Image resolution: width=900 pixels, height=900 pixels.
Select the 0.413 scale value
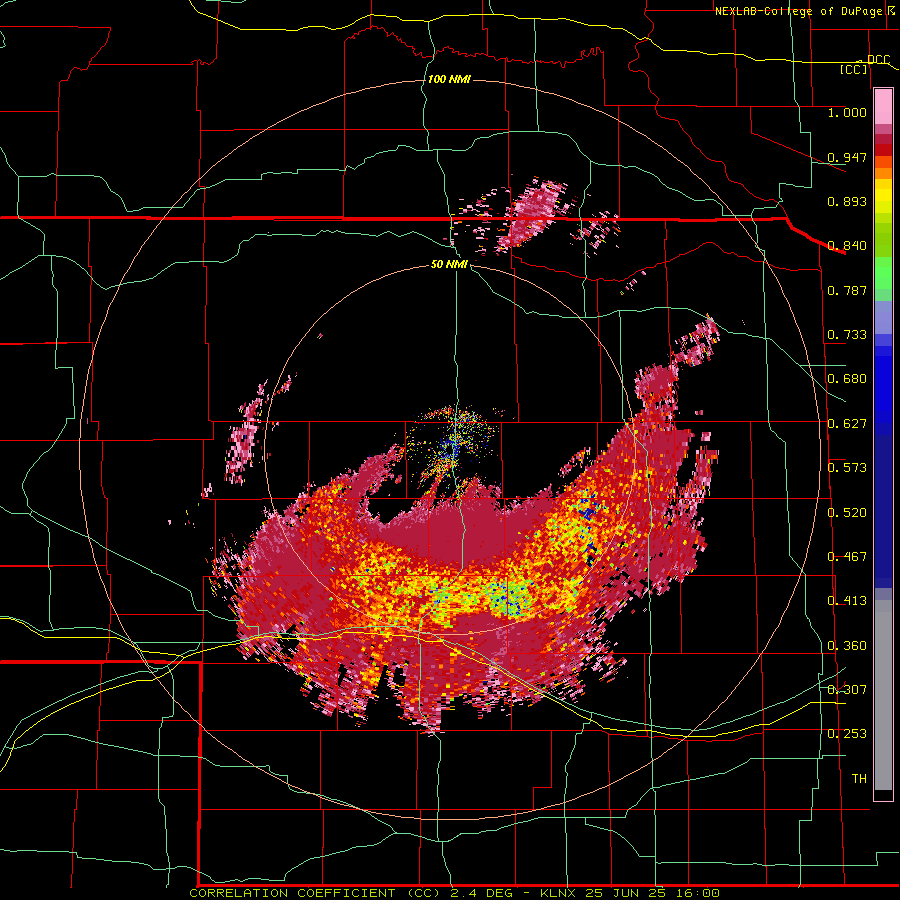coord(847,601)
